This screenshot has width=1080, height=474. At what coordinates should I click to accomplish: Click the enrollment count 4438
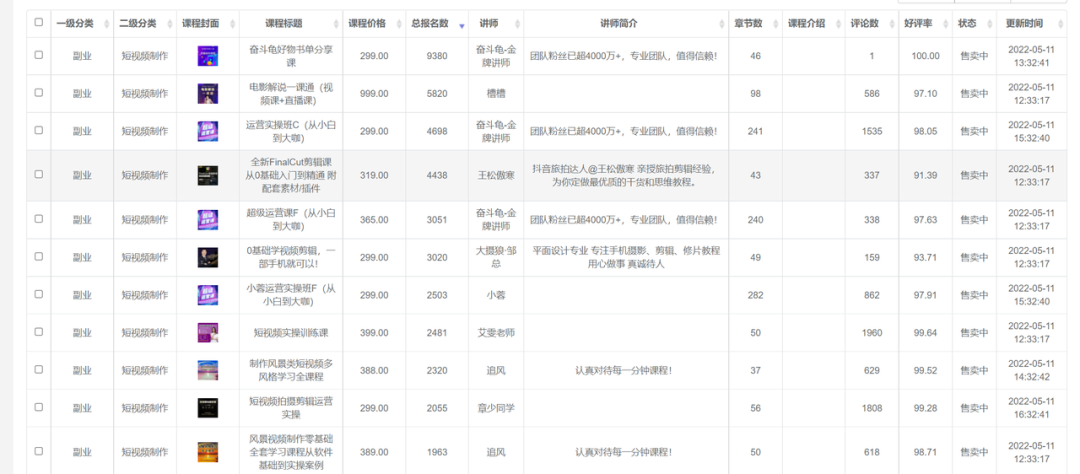click(437, 176)
